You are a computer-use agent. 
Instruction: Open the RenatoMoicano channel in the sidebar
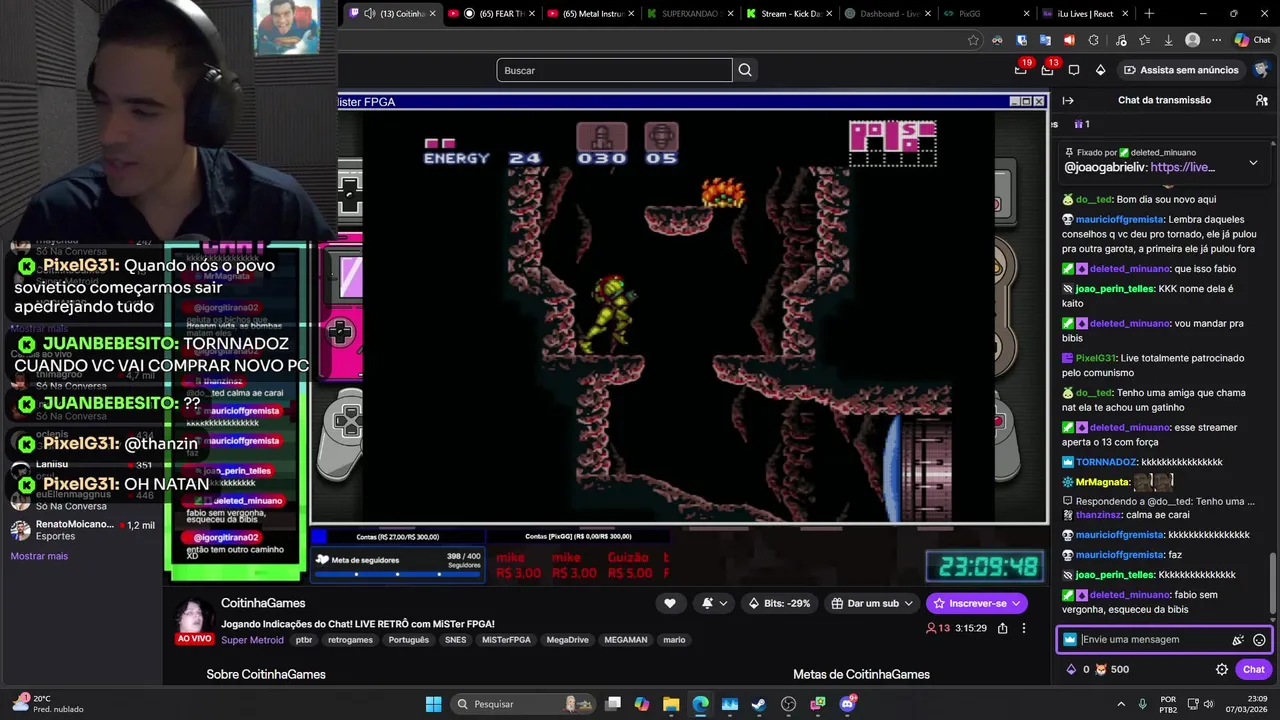coord(83,530)
